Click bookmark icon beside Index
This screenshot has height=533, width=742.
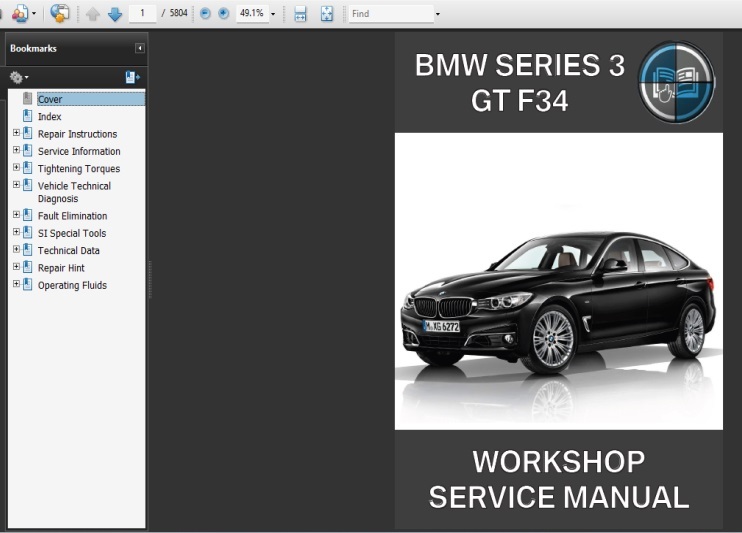point(28,116)
